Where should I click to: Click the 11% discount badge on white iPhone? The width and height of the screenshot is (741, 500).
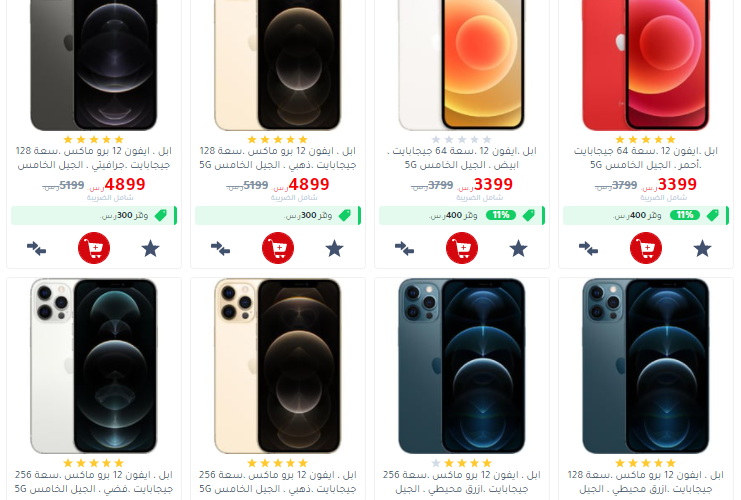click(500, 216)
